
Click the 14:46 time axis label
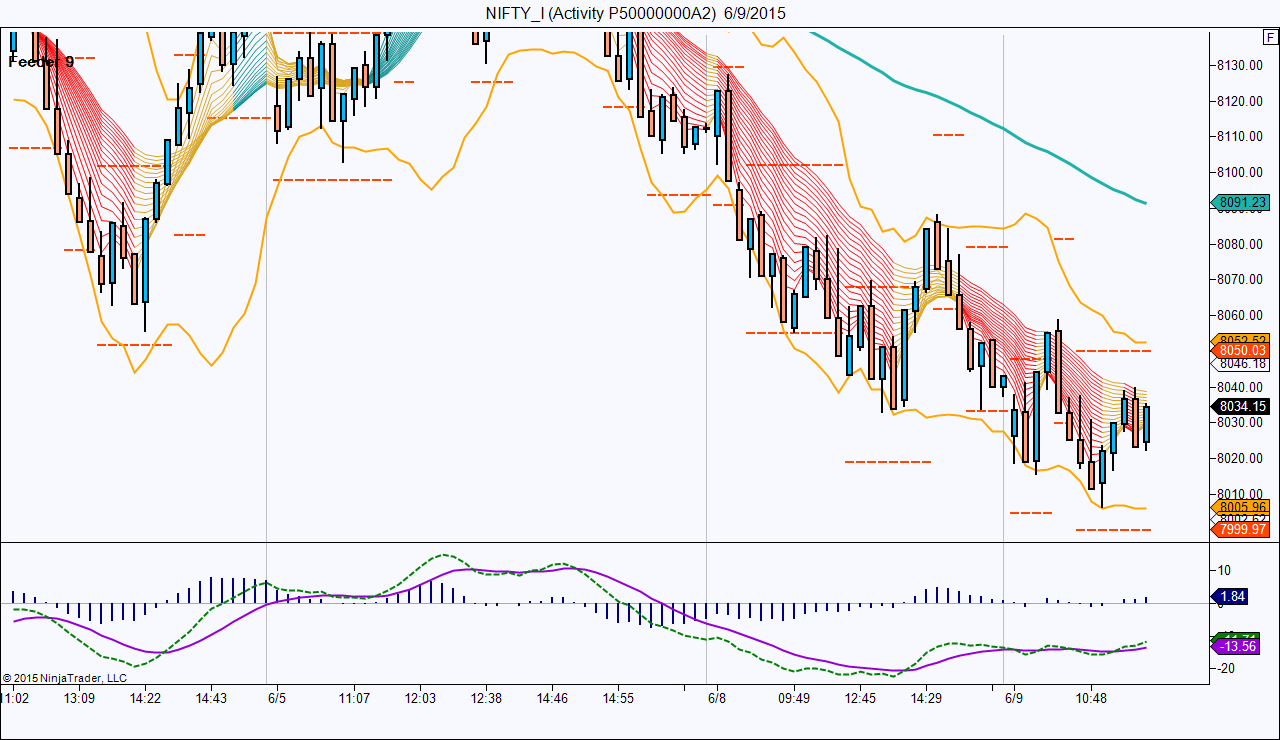pyautogui.click(x=552, y=698)
